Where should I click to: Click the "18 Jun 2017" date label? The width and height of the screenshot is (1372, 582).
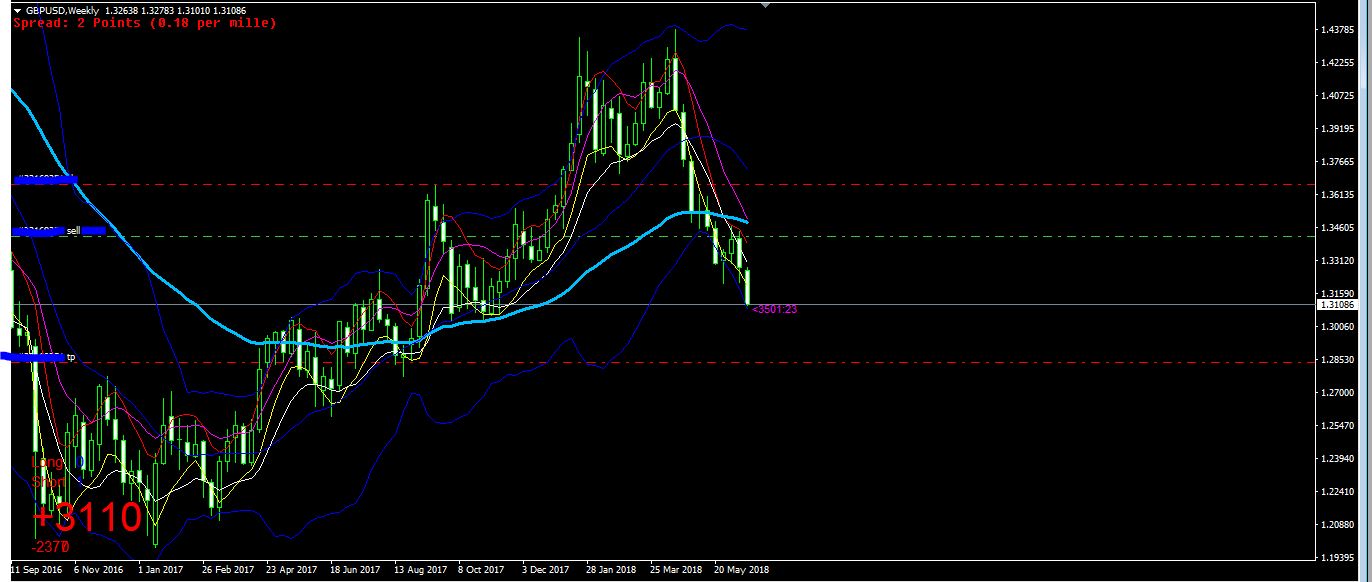pyautogui.click(x=355, y=570)
